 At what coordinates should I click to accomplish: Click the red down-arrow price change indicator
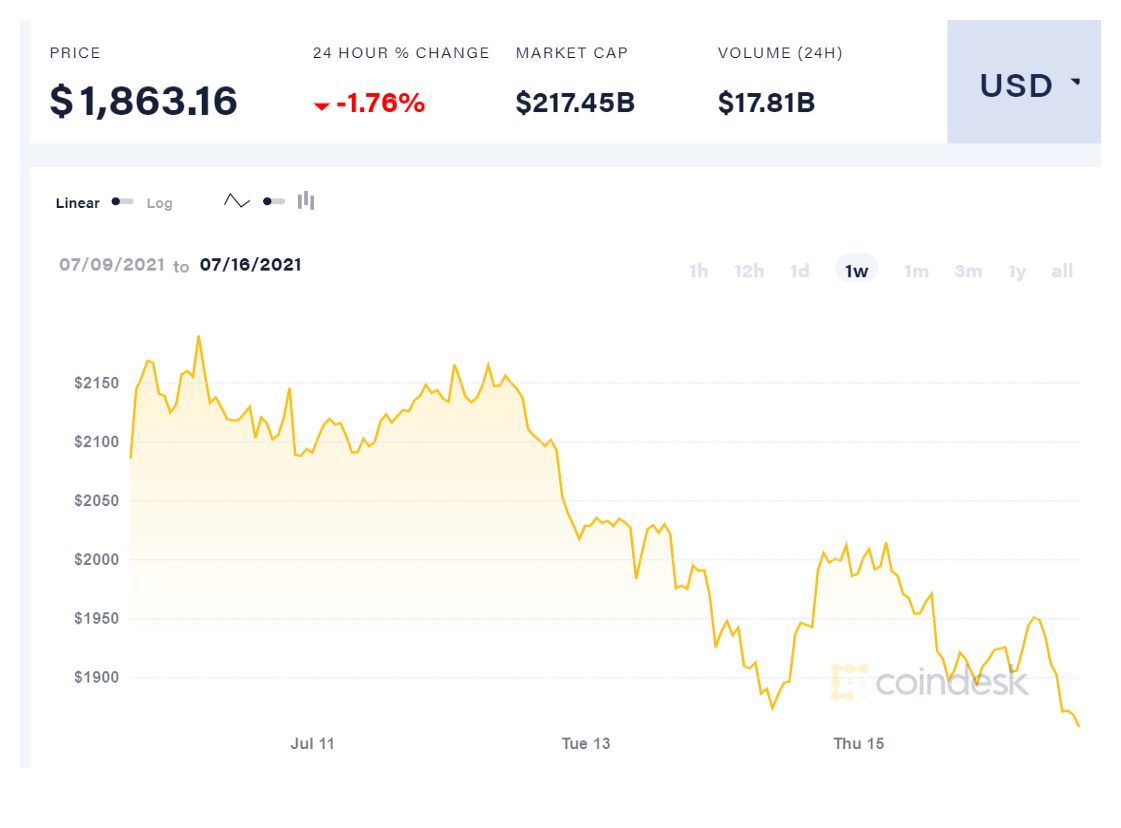(x=322, y=105)
